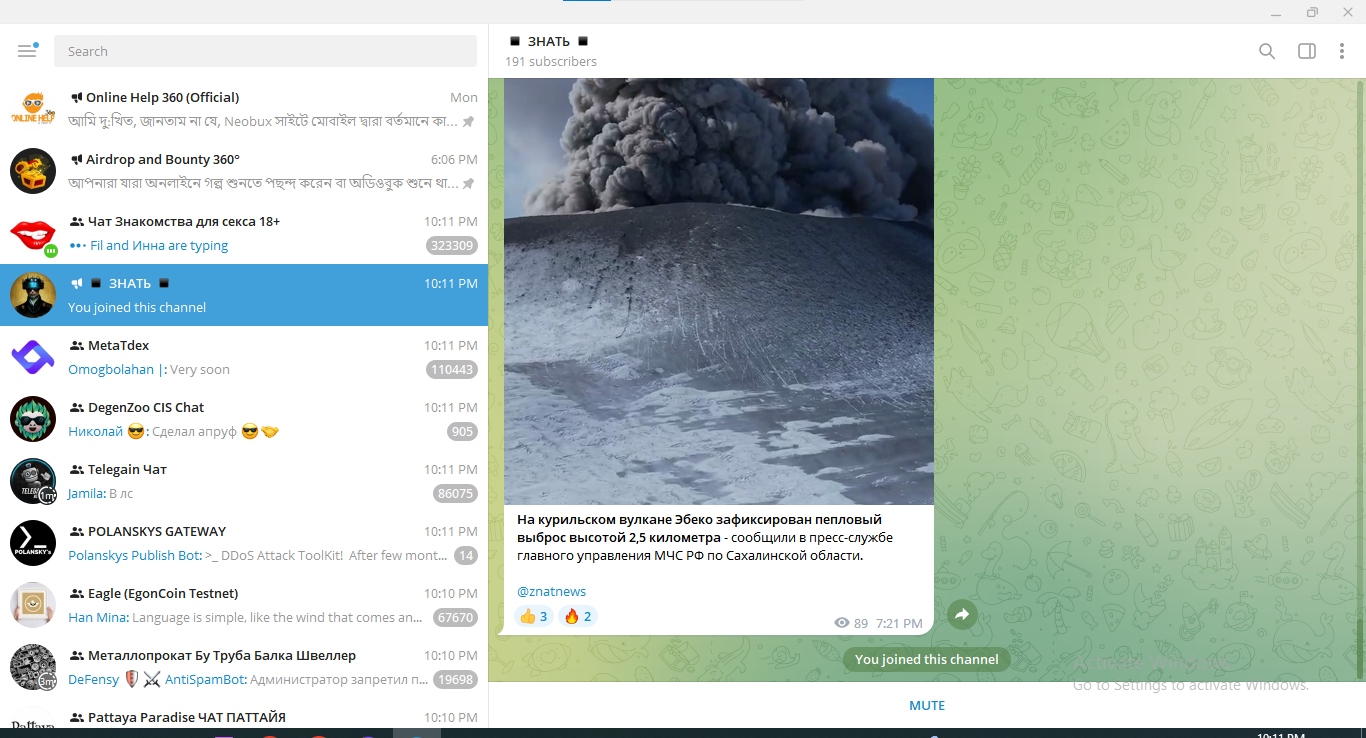
Task: Click unread badge 110443 on MetaTdex
Action: (452, 370)
